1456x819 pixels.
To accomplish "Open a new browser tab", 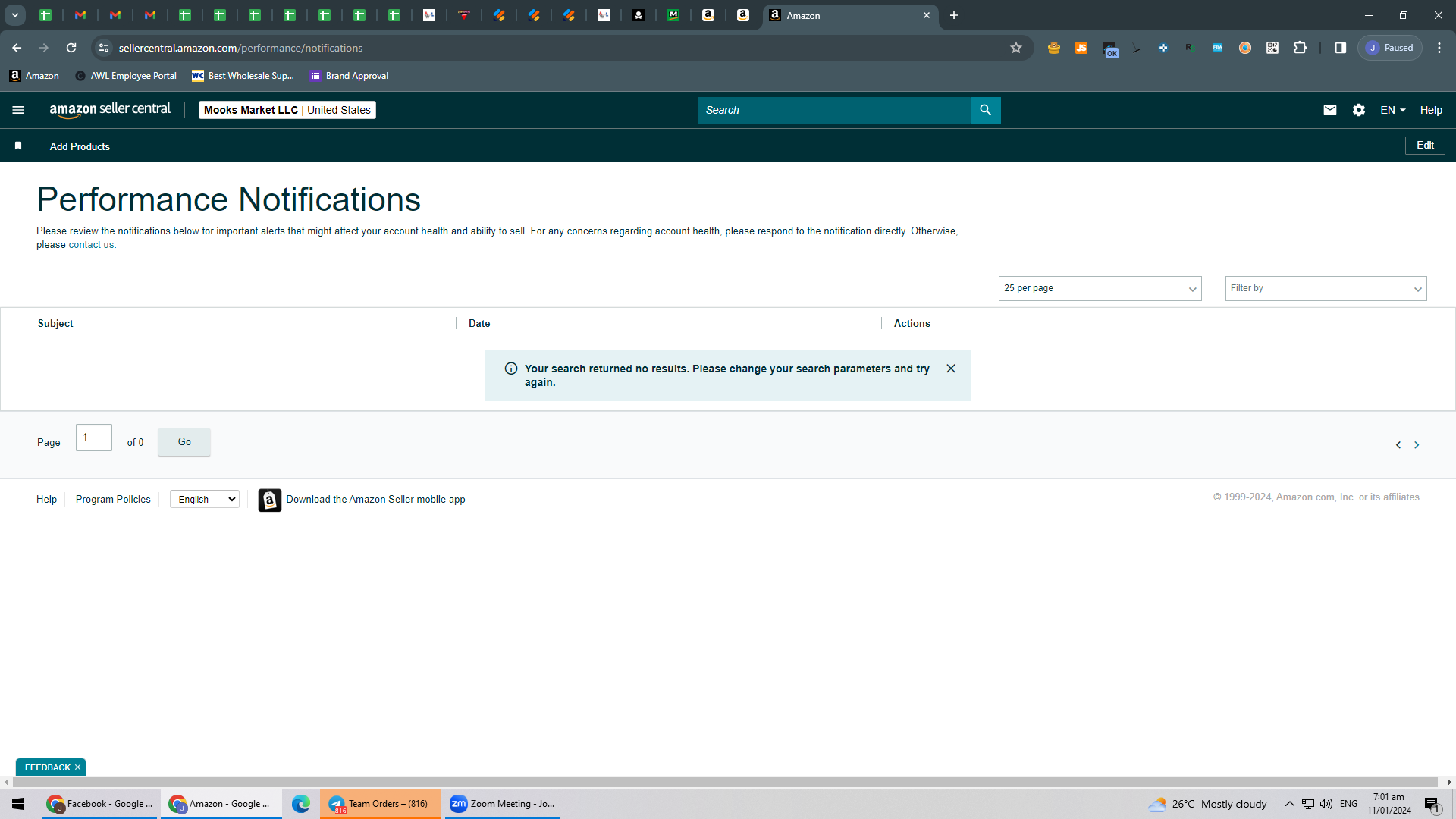I will (x=954, y=15).
